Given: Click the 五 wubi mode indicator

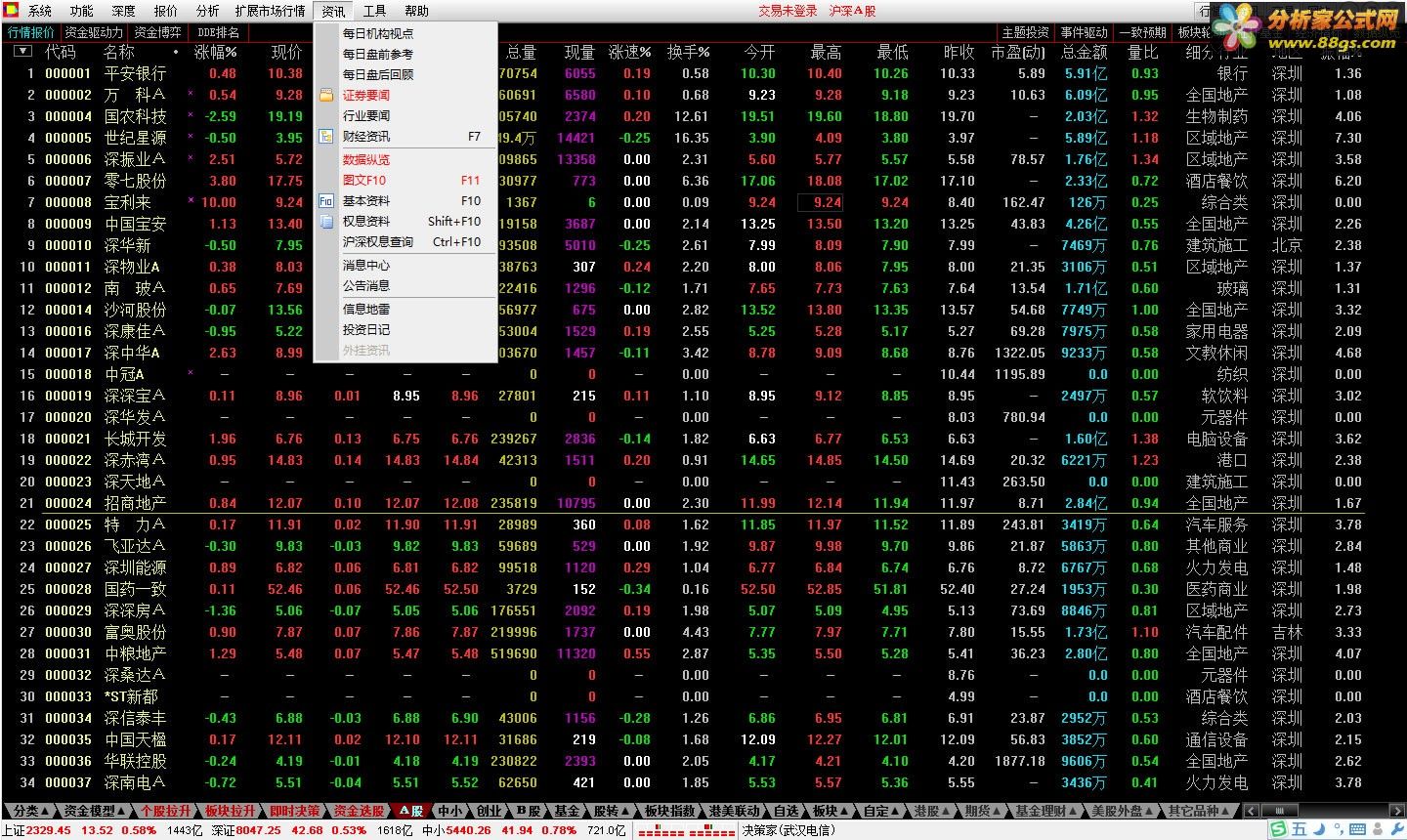Looking at the screenshot, I should tap(1299, 829).
